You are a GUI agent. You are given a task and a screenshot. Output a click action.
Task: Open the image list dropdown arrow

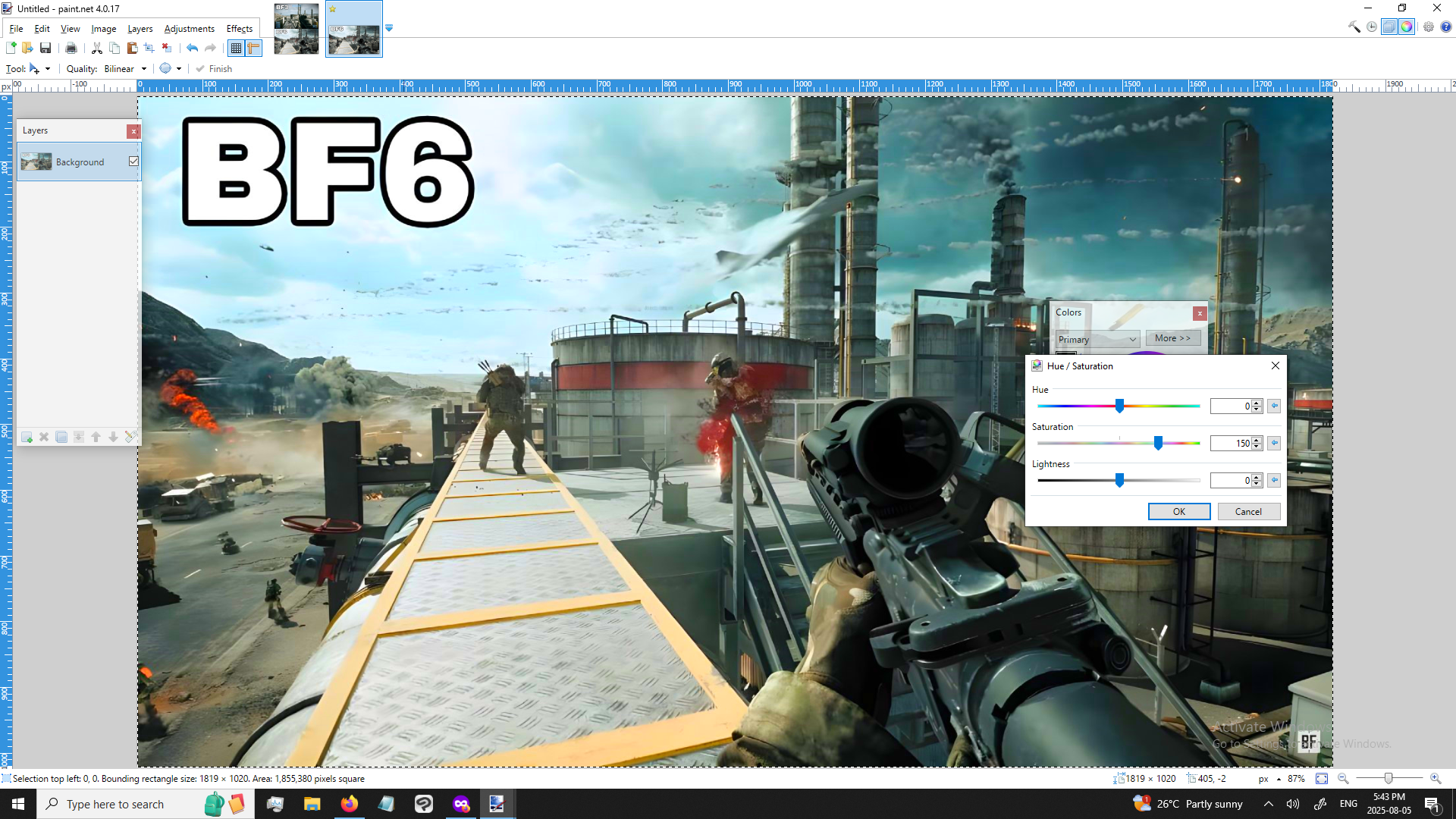(x=389, y=28)
